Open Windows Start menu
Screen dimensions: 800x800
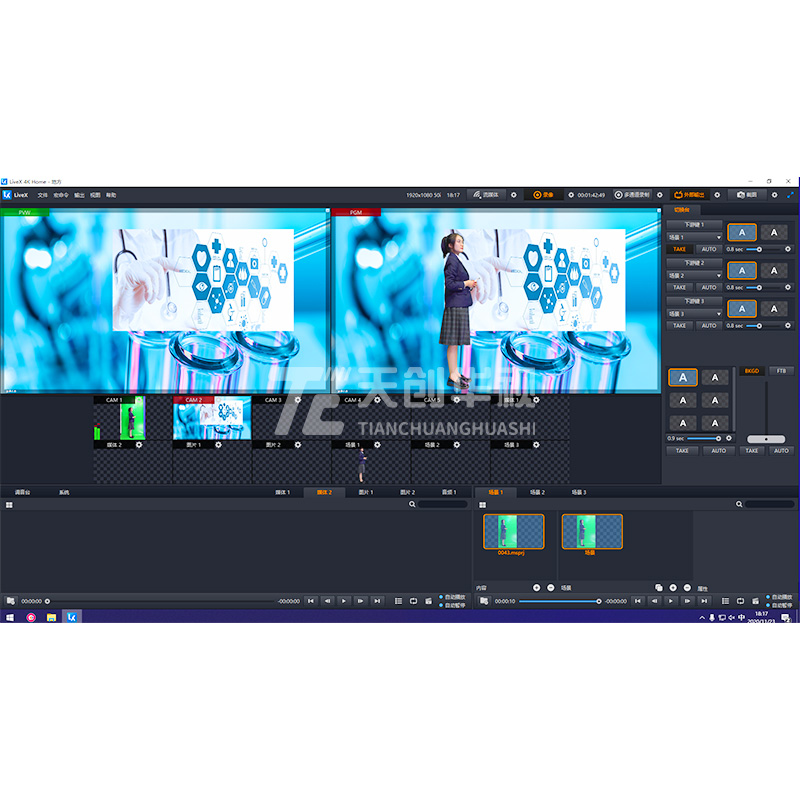pyautogui.click(x=9, y=617)
